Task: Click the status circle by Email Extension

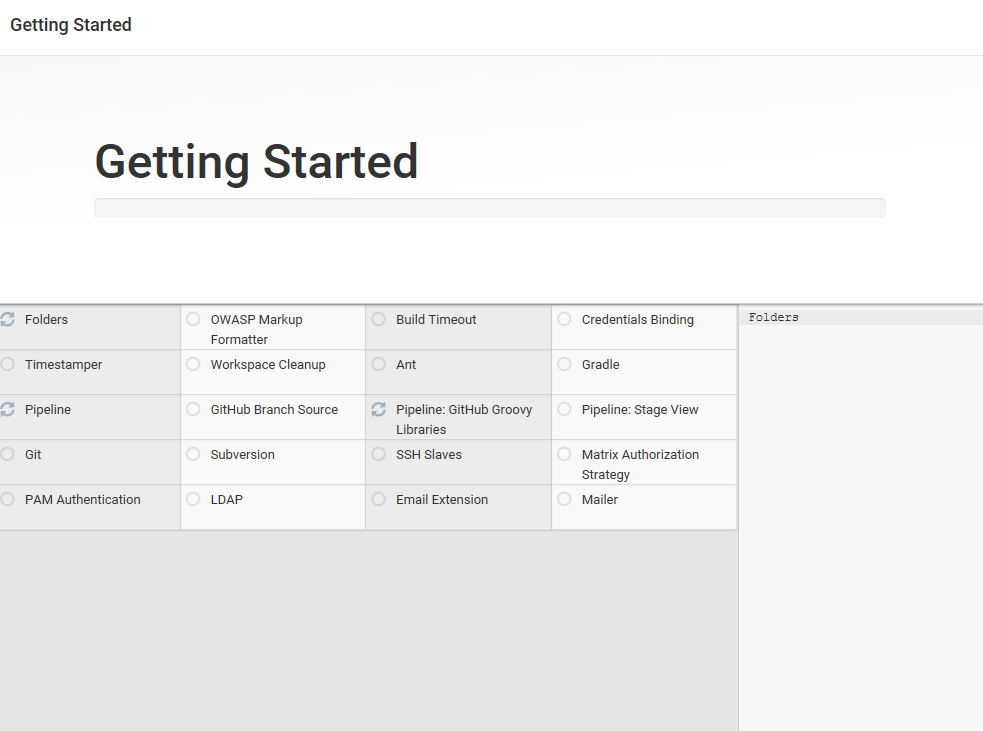Action: [379, 500]
